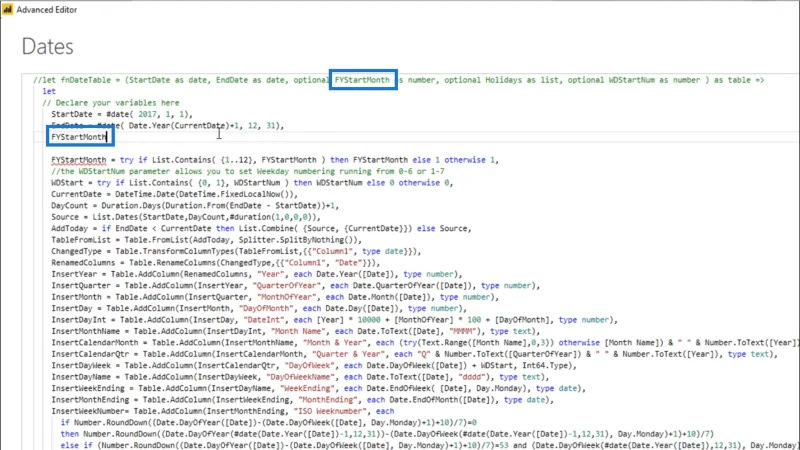
Task: Click the AddToday = if EndDate line
Action: coord(261,228)
